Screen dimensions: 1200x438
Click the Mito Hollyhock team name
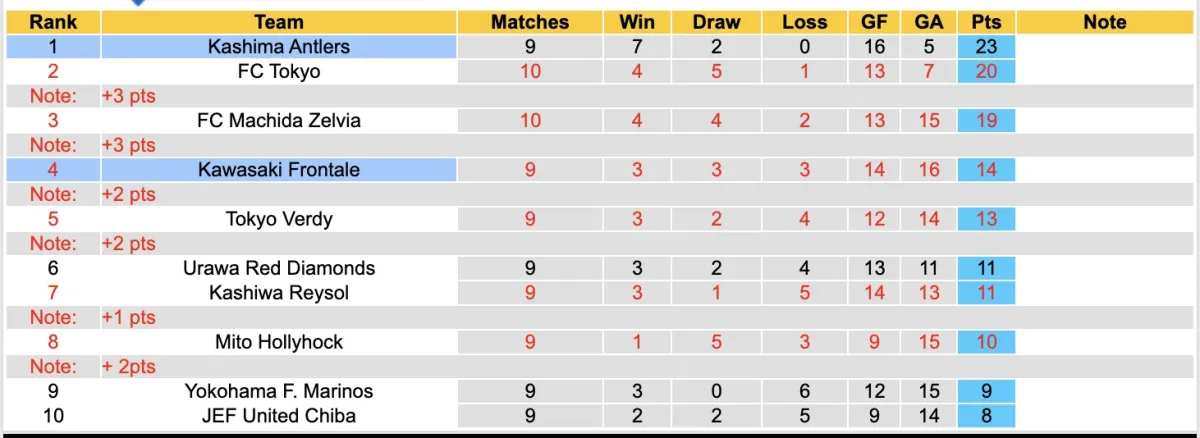[x=279, y=342]
